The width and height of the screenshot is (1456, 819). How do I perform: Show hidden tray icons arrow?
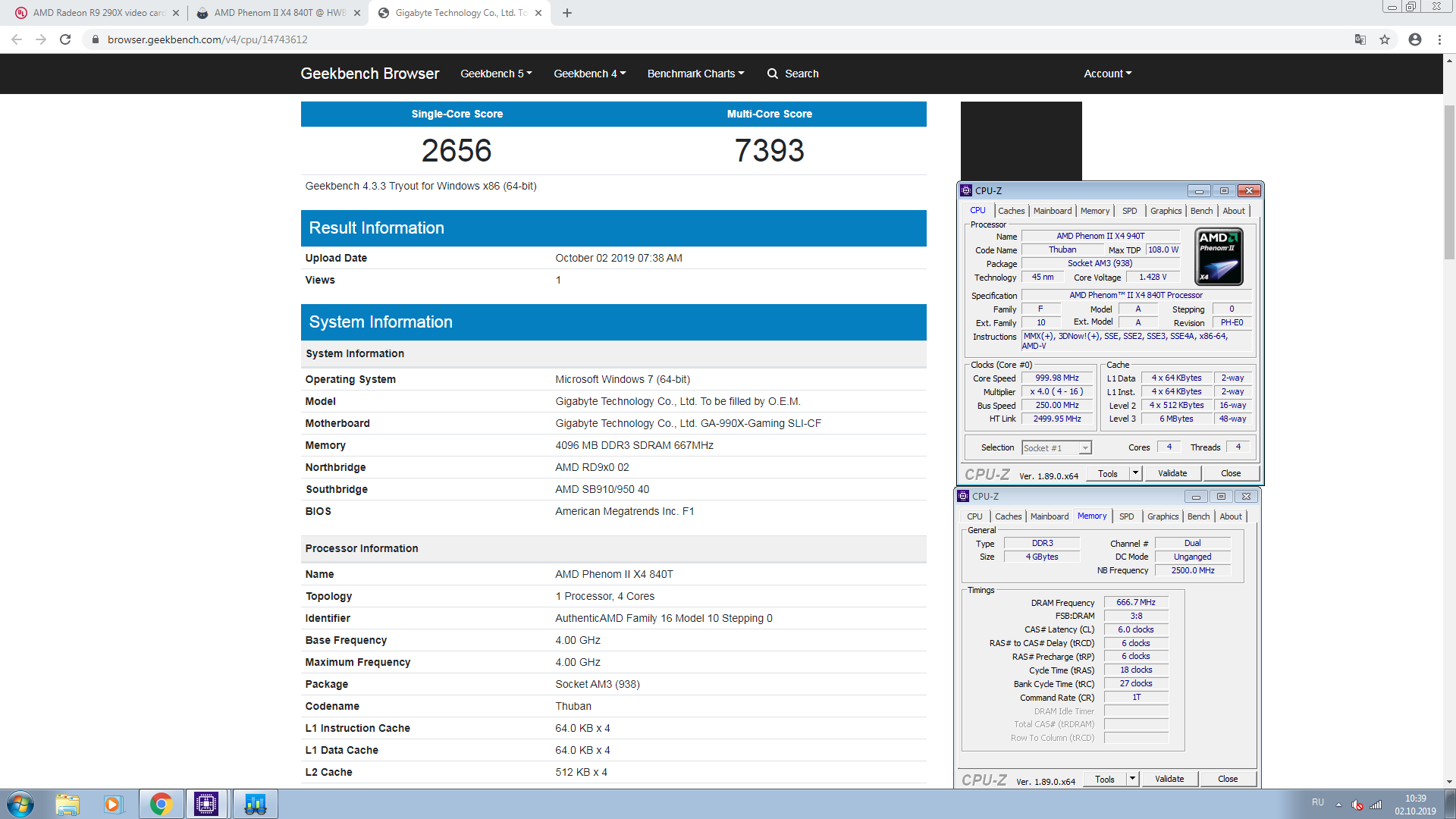pyautogui.click(x=1339, y=805)
